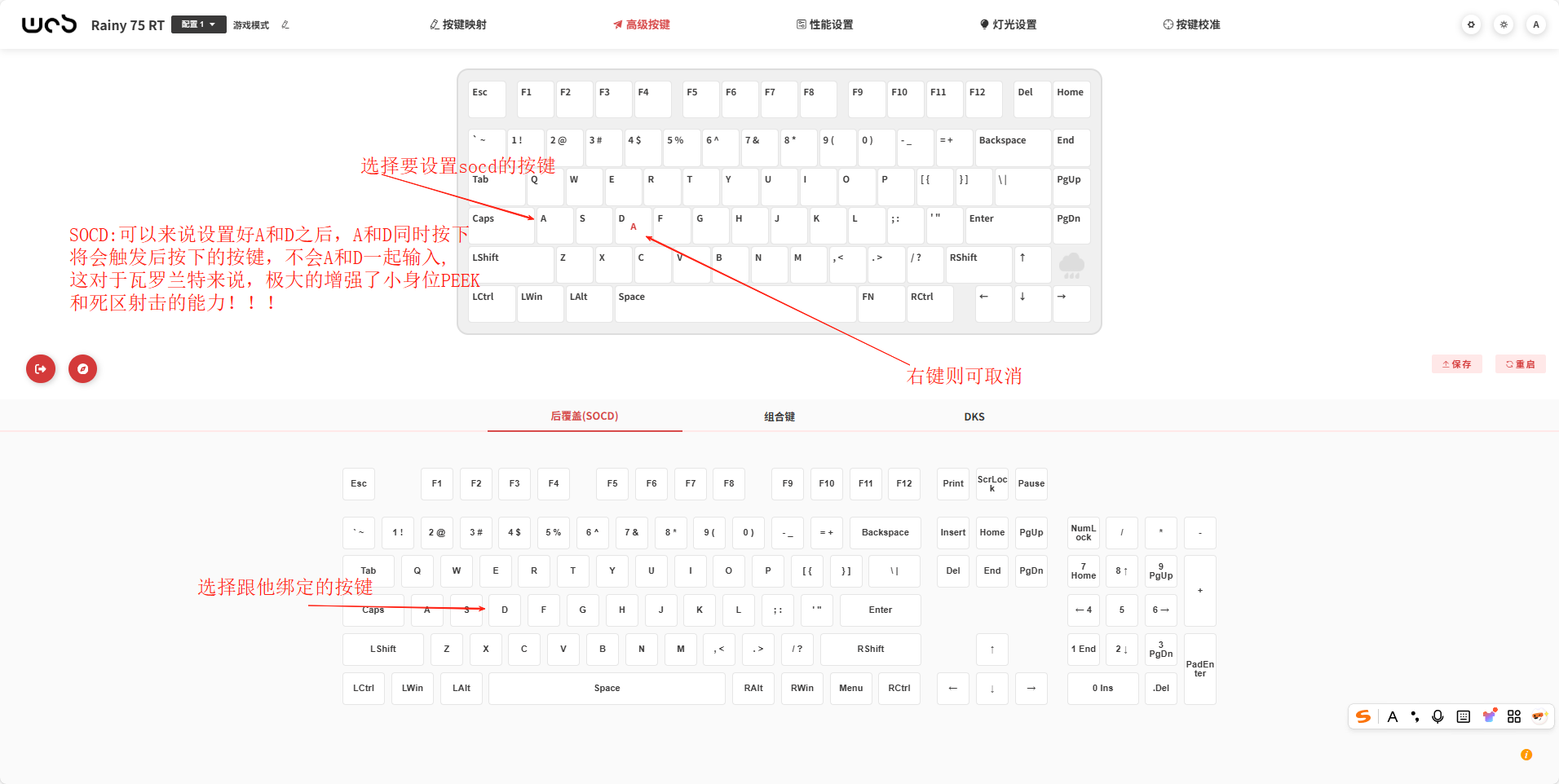Choose the Insert key in the bottom list
Screen dimensions: 1559x784
tap(953, 533)
